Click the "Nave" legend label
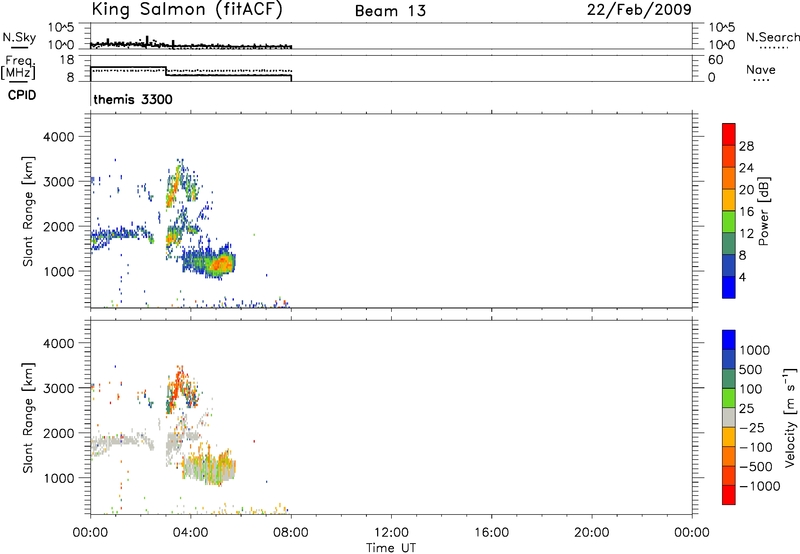Image resolution: width=800 pixels, height=554 pixels. (x=761, y=70)
